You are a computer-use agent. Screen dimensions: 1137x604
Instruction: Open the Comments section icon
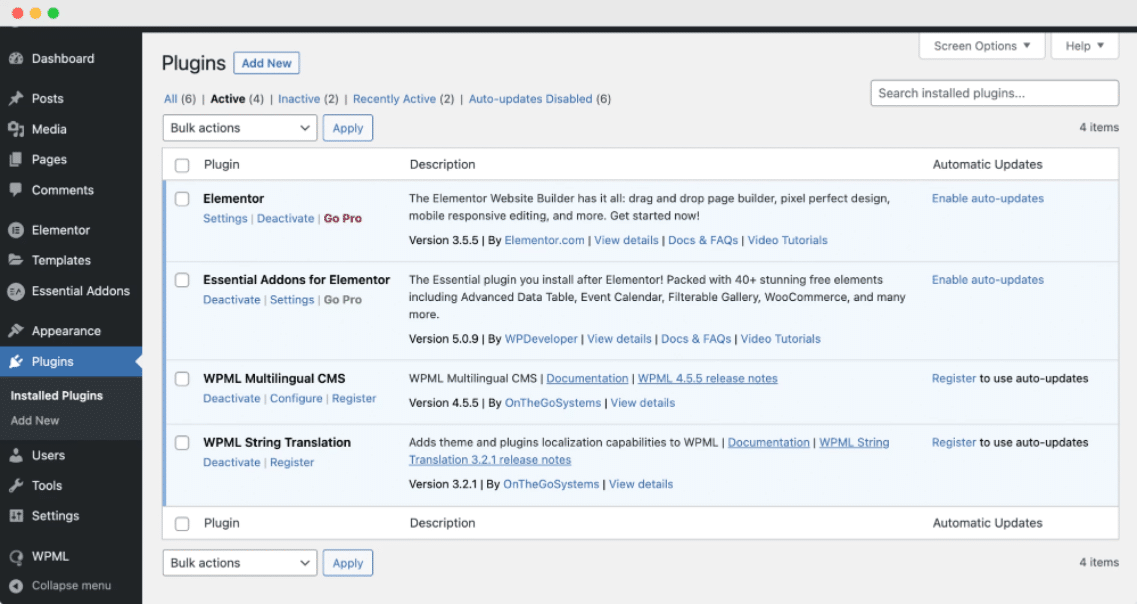(16, 190)
